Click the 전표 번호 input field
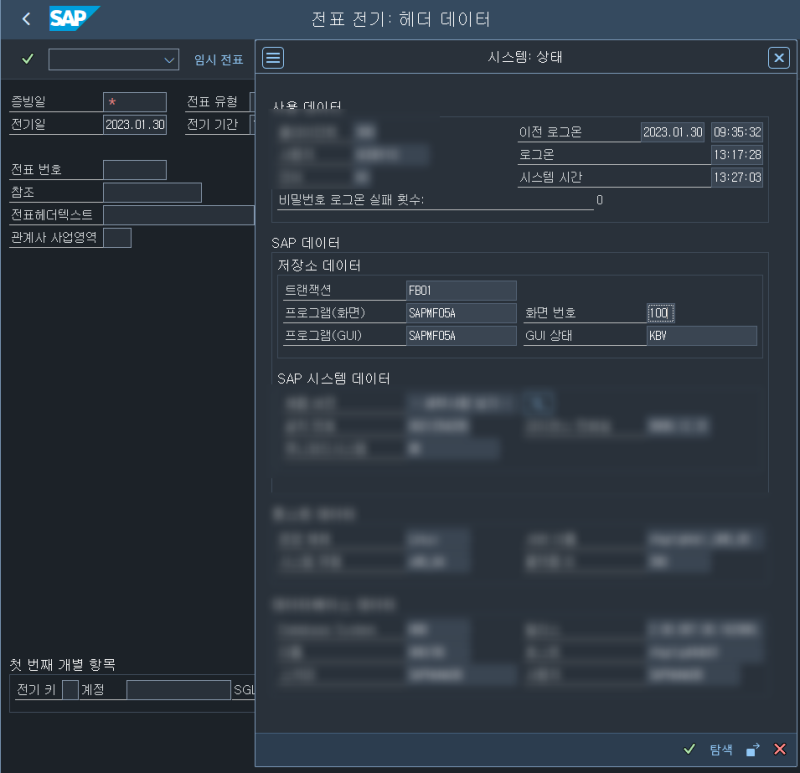800x773 pixels. click(137, 169)
